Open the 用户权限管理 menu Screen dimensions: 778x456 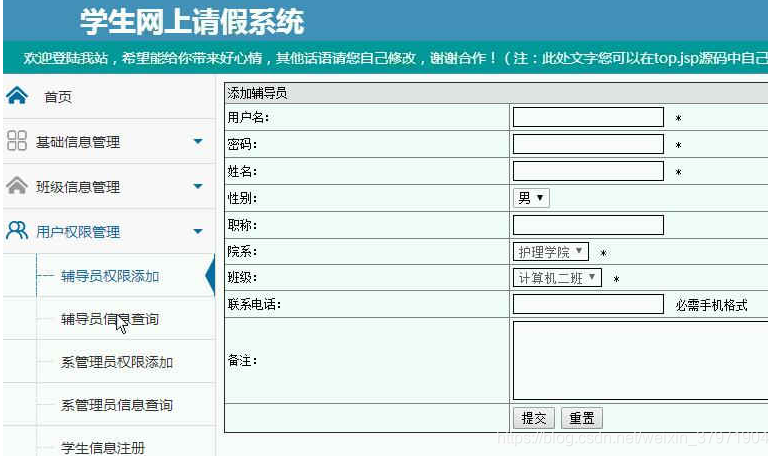(78, 232)
